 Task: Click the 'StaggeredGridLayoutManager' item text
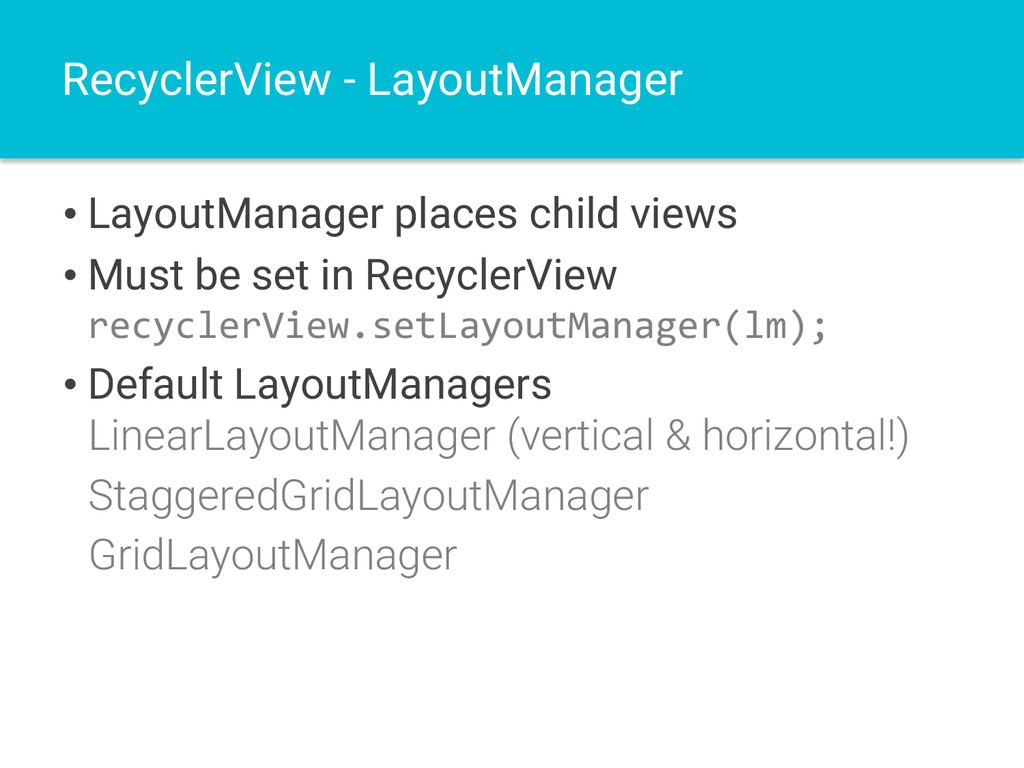369,497
